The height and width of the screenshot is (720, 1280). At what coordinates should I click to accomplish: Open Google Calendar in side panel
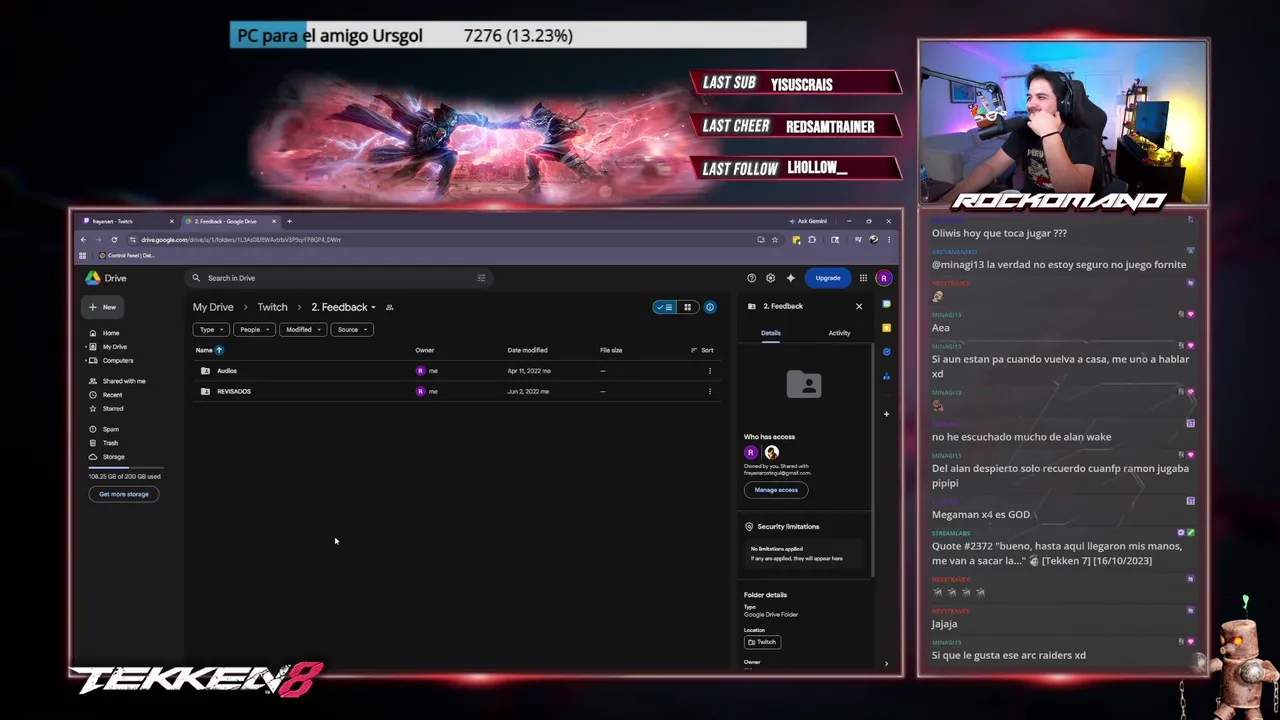point(886,304)
